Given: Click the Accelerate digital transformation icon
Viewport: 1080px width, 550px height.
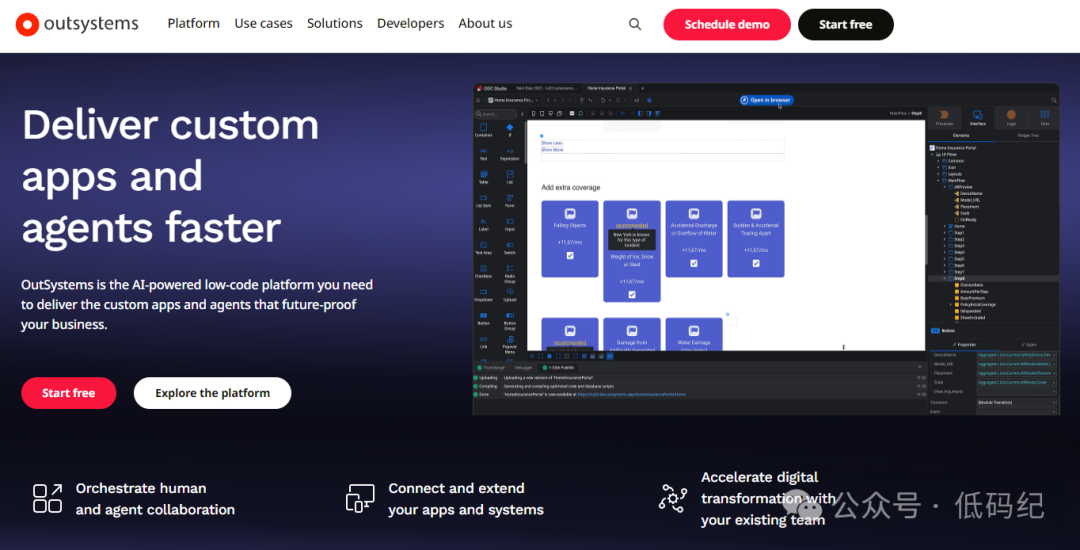Looking at the screenshot, I should tap(673, 497).
